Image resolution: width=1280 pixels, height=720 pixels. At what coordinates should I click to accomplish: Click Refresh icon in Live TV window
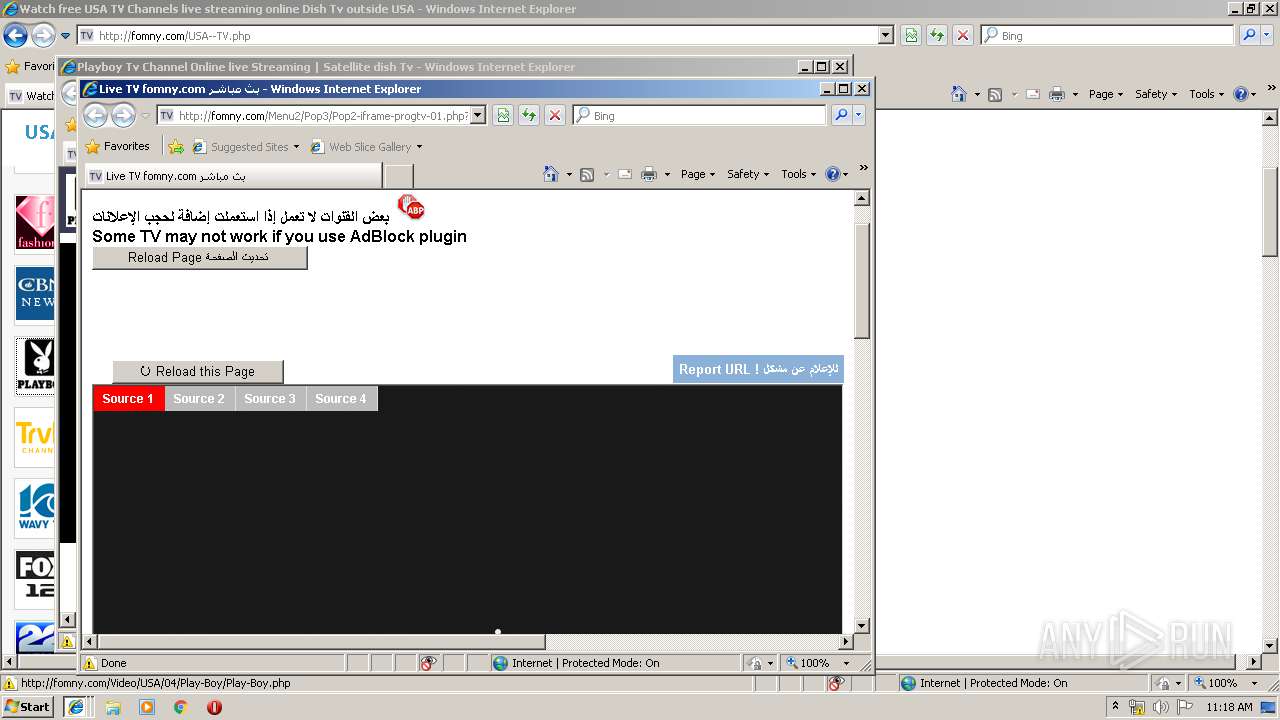point(529,115)
